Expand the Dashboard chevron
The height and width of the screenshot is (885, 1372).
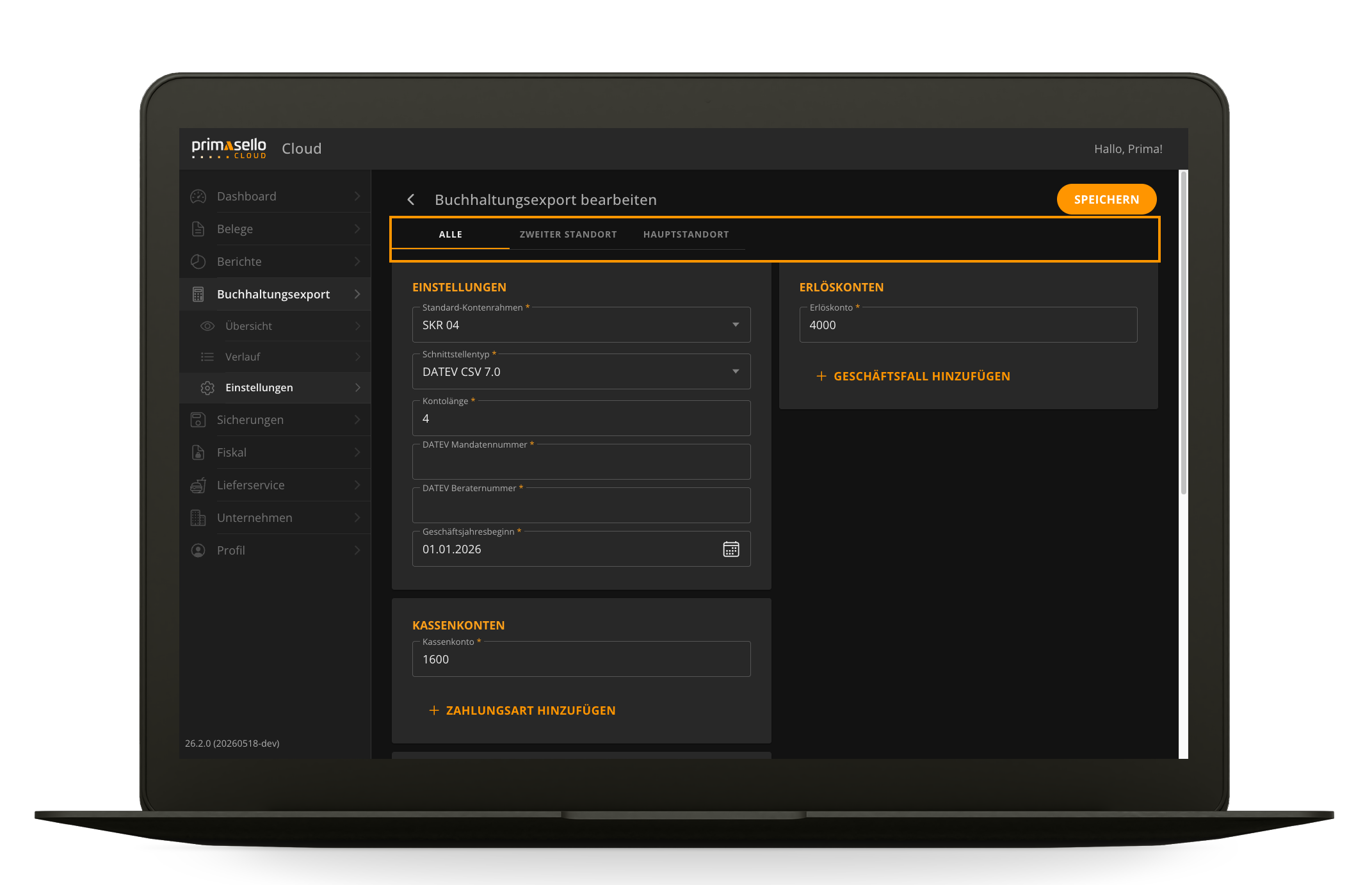[357, 197]
